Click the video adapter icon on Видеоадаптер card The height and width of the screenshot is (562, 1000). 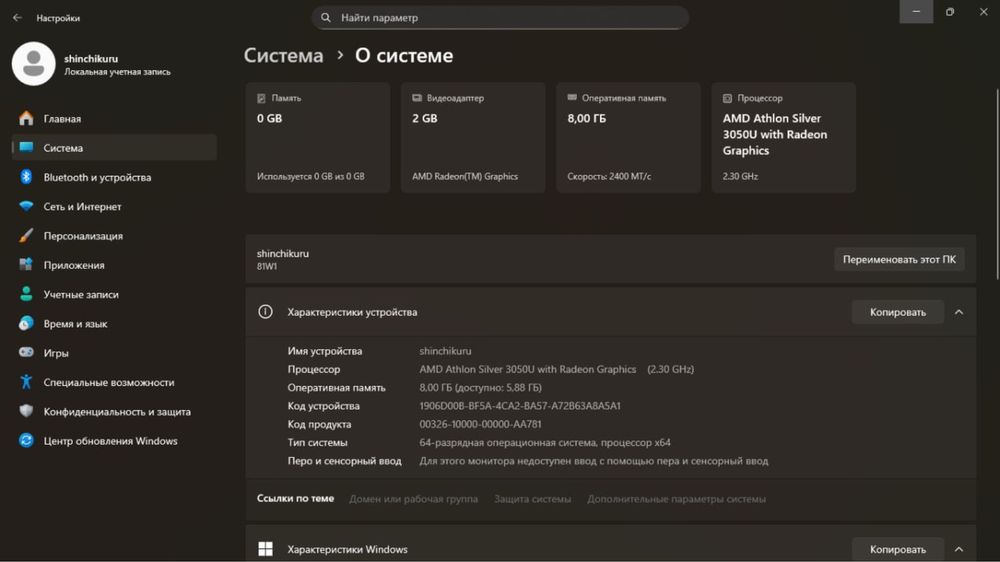pos(416,98)
